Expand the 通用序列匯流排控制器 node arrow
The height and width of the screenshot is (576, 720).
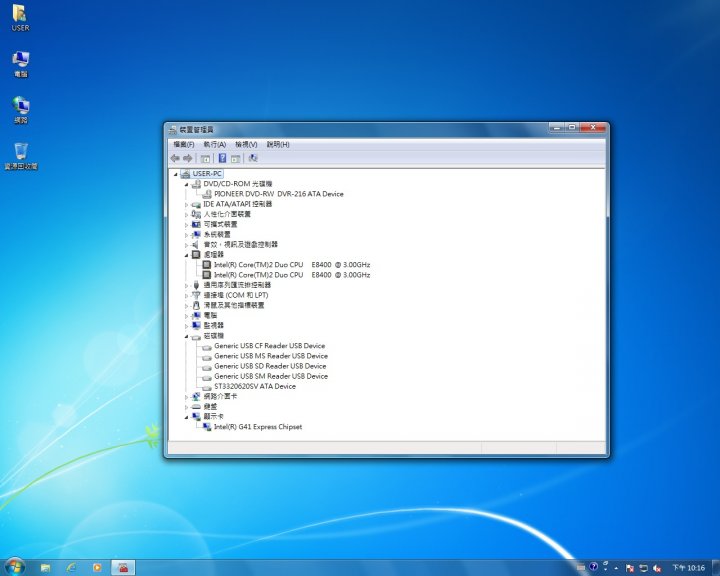click(186, 285)
